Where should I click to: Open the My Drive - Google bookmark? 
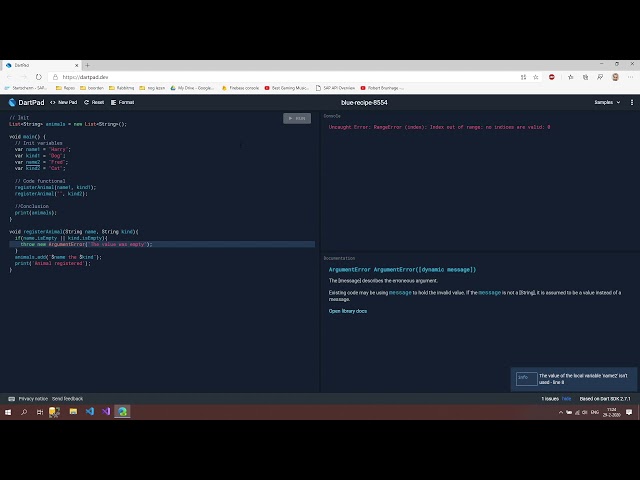pyautogui.click(x=192, y=88)
